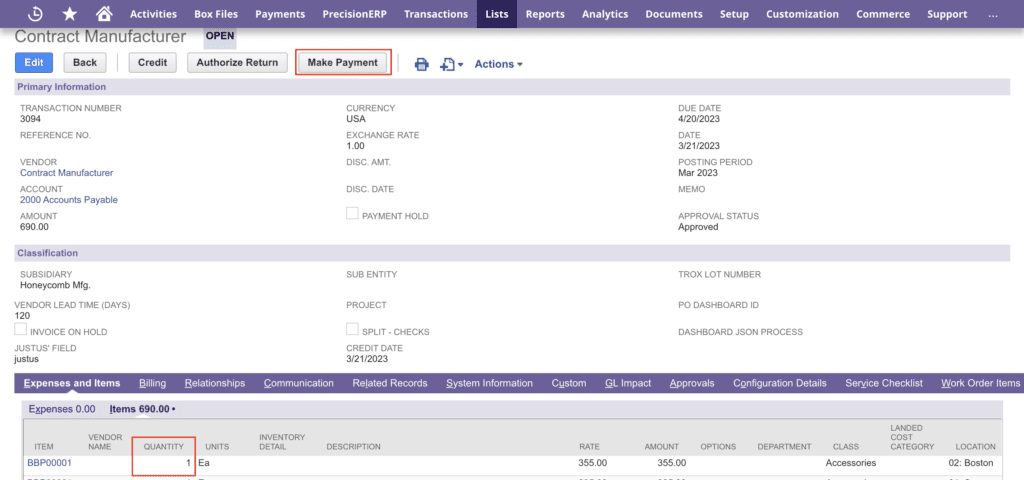Select the Expenses 0.00 subtab
1024x480 pixels.
[x=62, y=409]
